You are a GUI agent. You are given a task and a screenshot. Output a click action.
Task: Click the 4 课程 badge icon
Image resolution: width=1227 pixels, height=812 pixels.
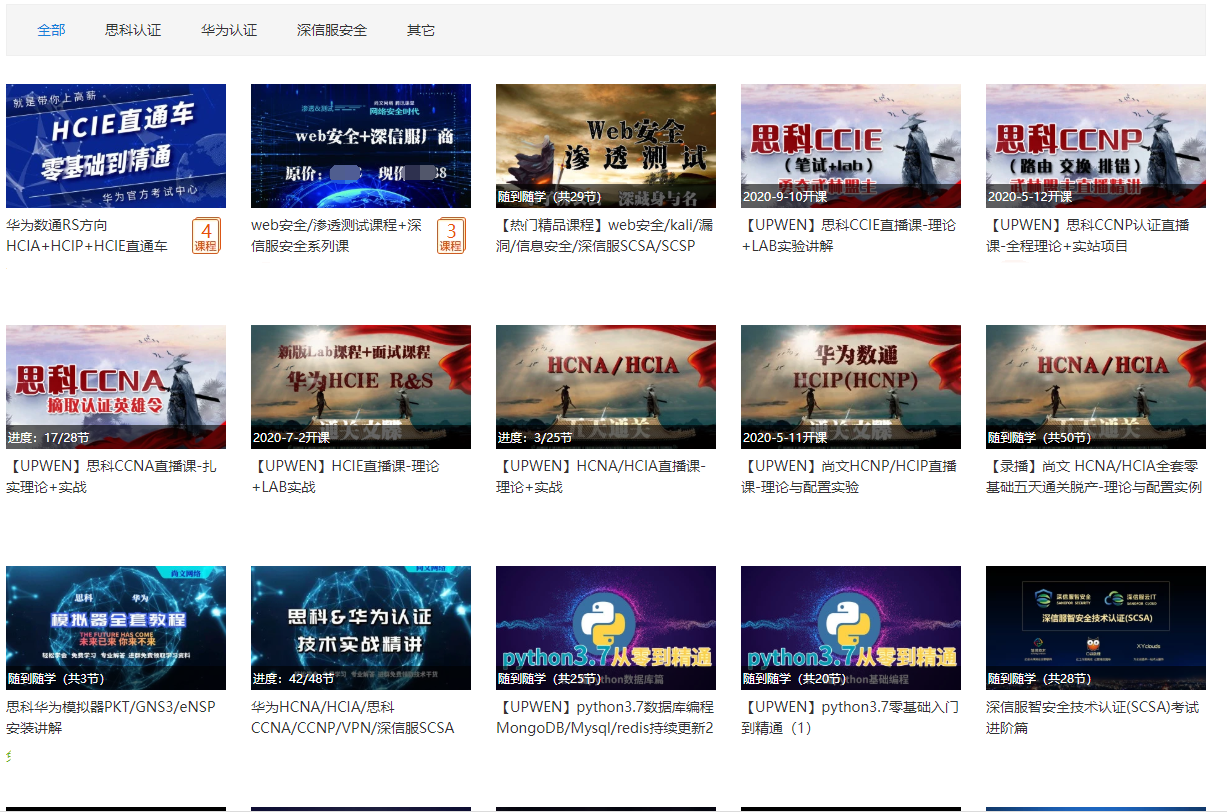(206, 236)
